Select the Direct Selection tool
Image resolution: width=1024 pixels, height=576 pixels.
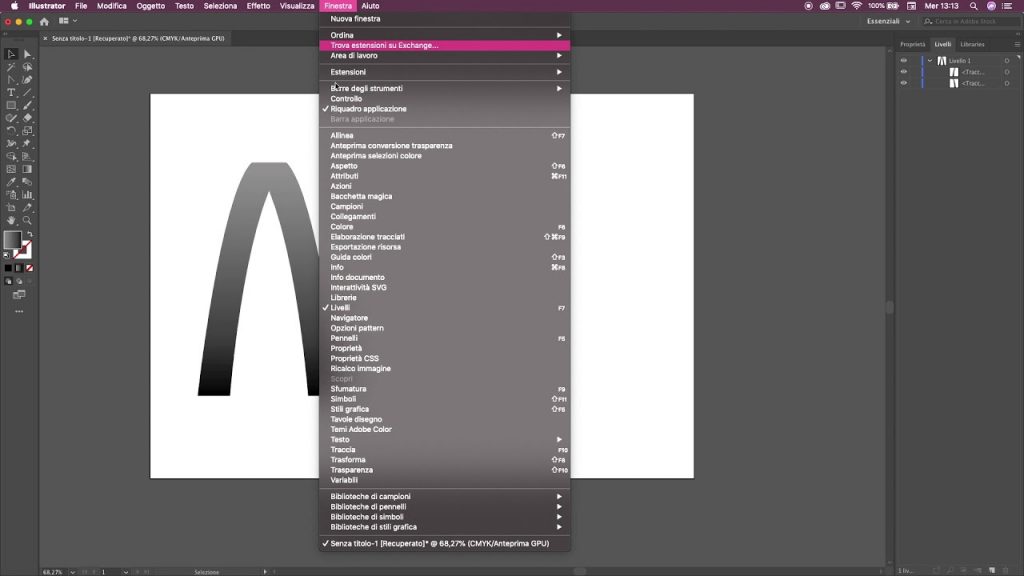(x=27, y=54)
